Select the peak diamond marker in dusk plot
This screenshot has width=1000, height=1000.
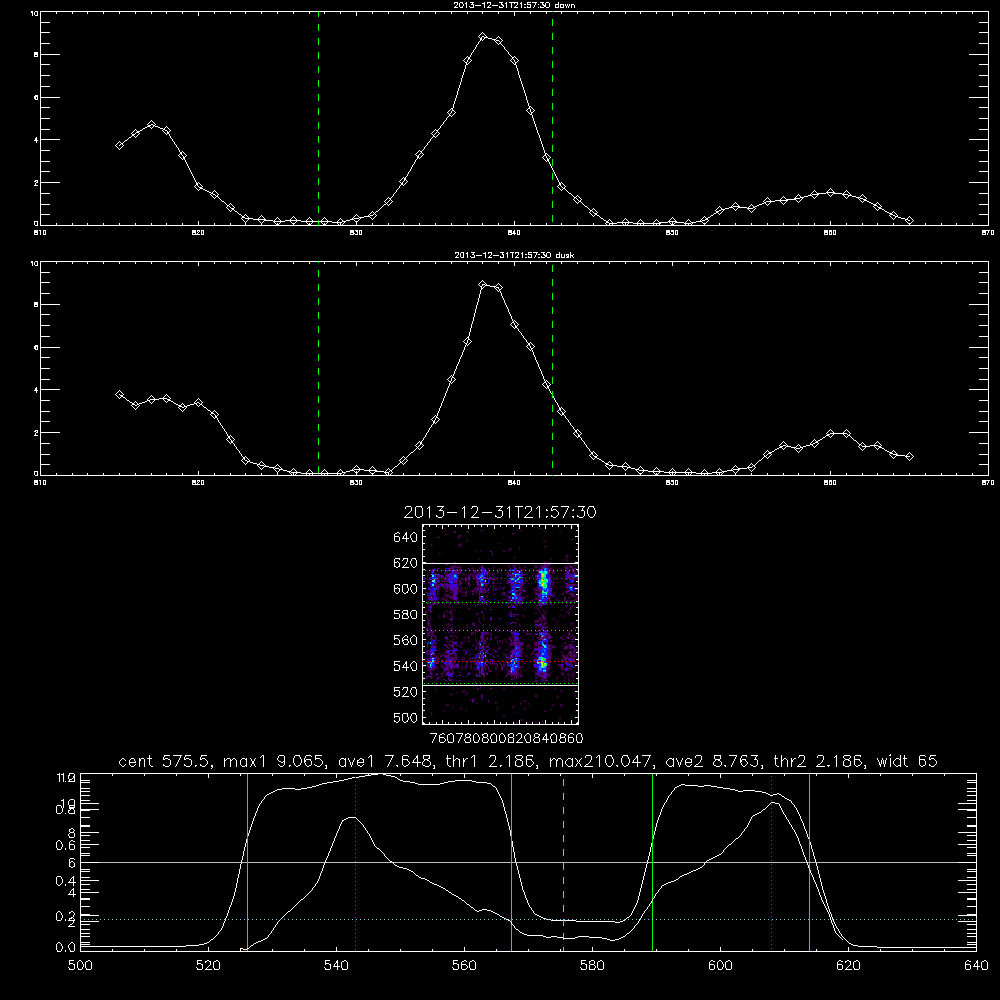click(x=483, y=284)
